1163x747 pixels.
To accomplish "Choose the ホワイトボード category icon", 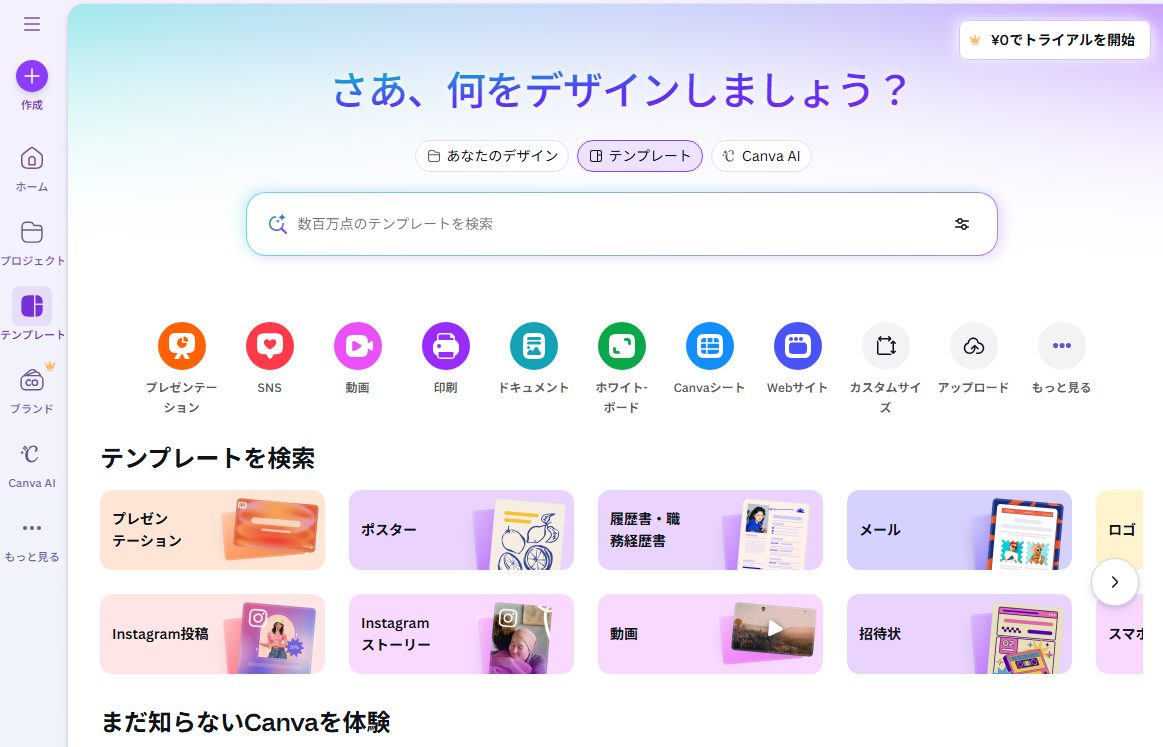I will (x=622, y=346).
